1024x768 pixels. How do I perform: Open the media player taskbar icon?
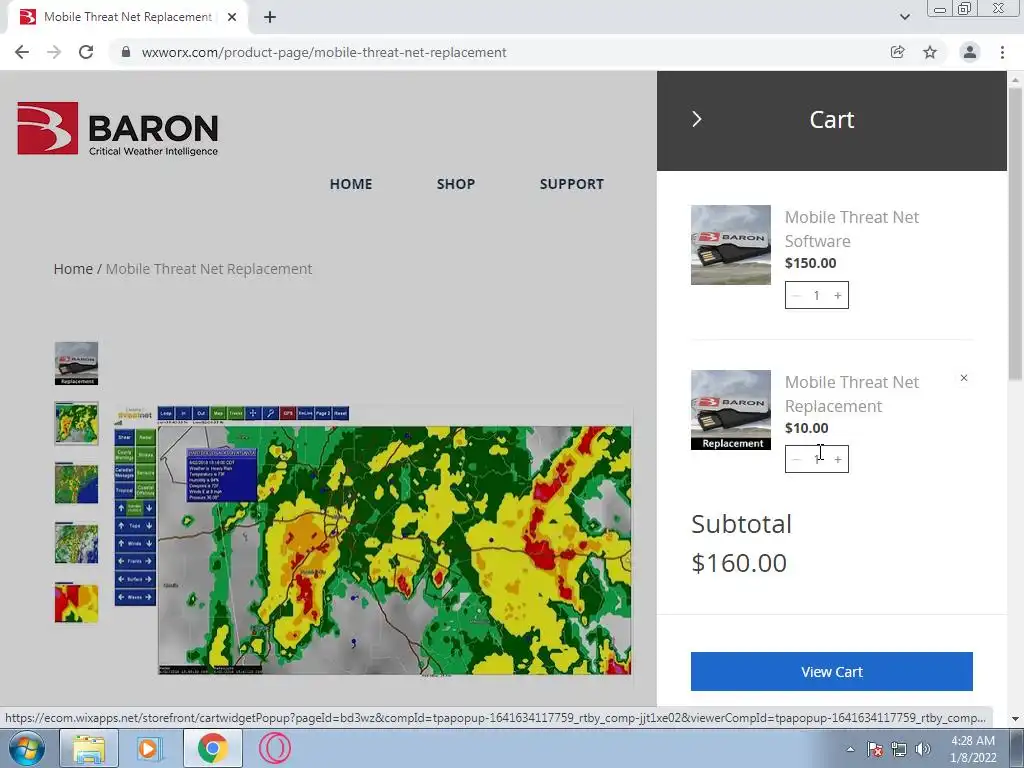[x=149, y=748]
